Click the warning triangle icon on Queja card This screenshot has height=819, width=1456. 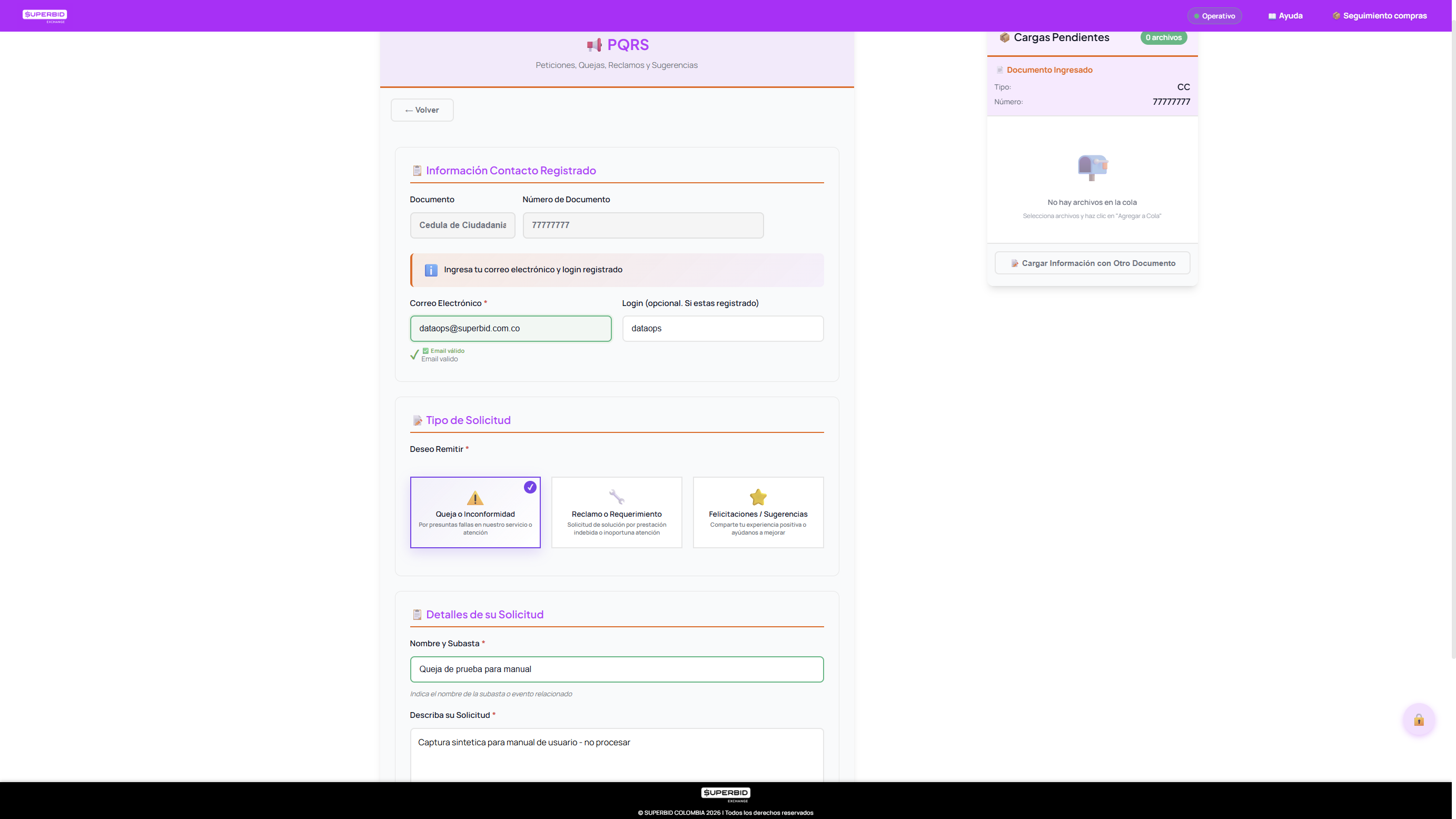pos(475,497)
